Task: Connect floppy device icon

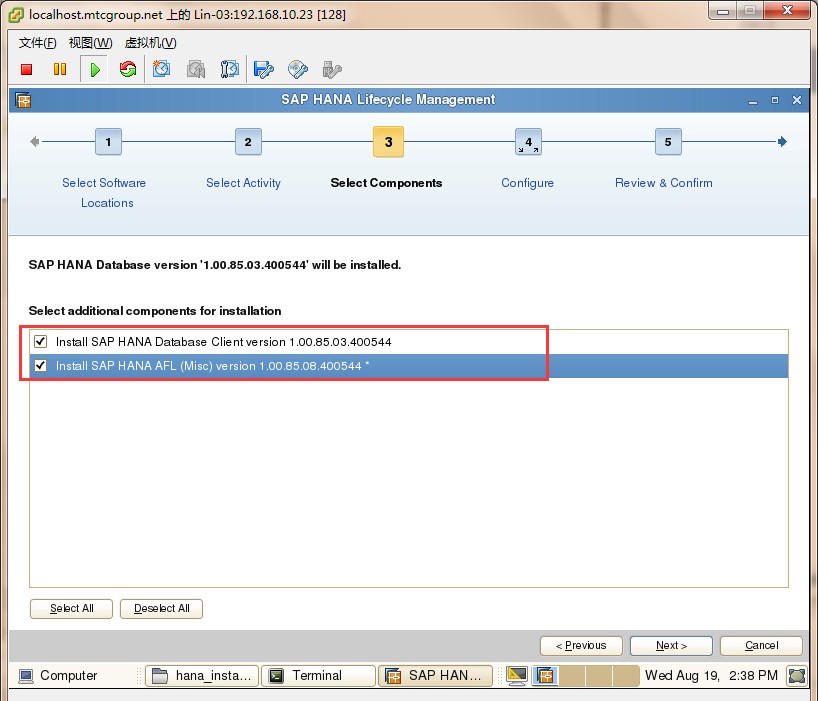Action: (263, 69)
